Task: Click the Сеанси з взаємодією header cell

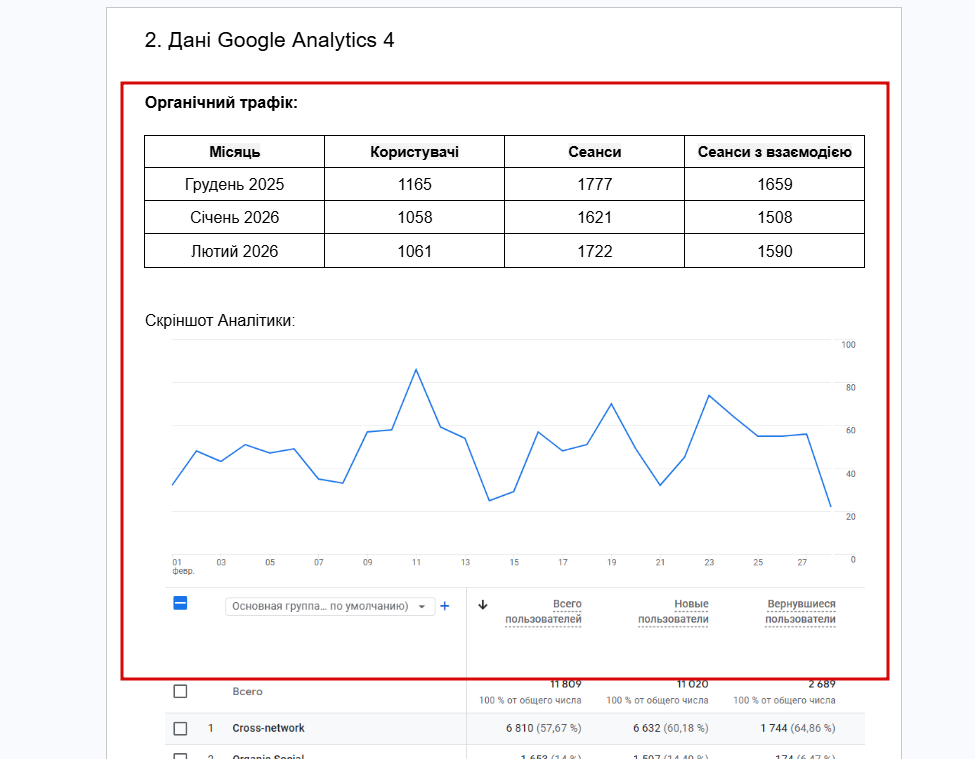Action: 775,152
